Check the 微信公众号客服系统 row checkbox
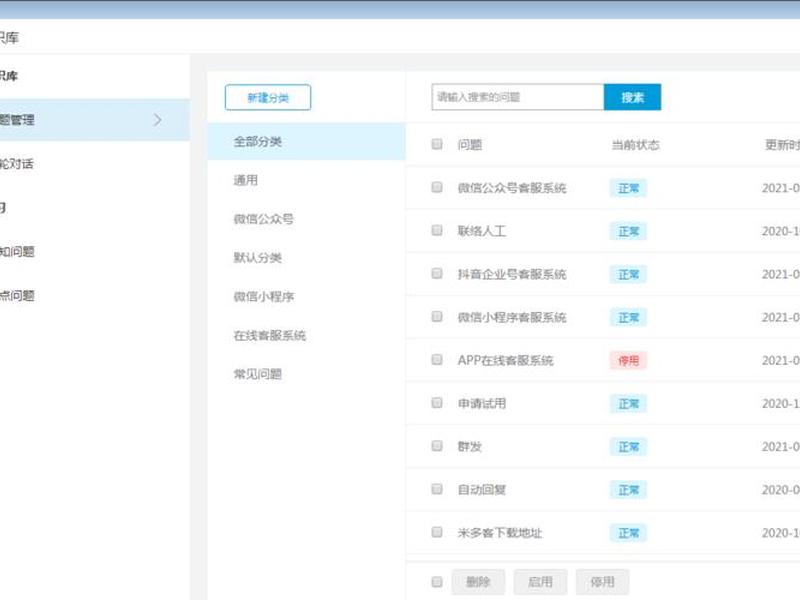This screenshot has width=800, height=600. pos(437,187)
